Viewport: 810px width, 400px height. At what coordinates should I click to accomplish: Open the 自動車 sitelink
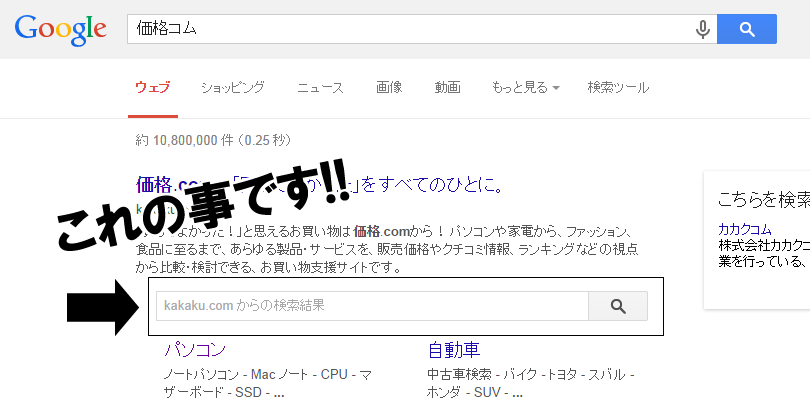point(454,350)
